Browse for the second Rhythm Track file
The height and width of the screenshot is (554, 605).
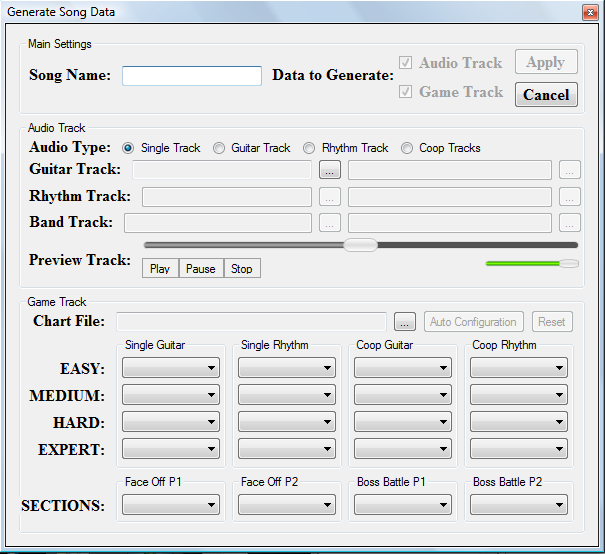(x=570, y=197)
